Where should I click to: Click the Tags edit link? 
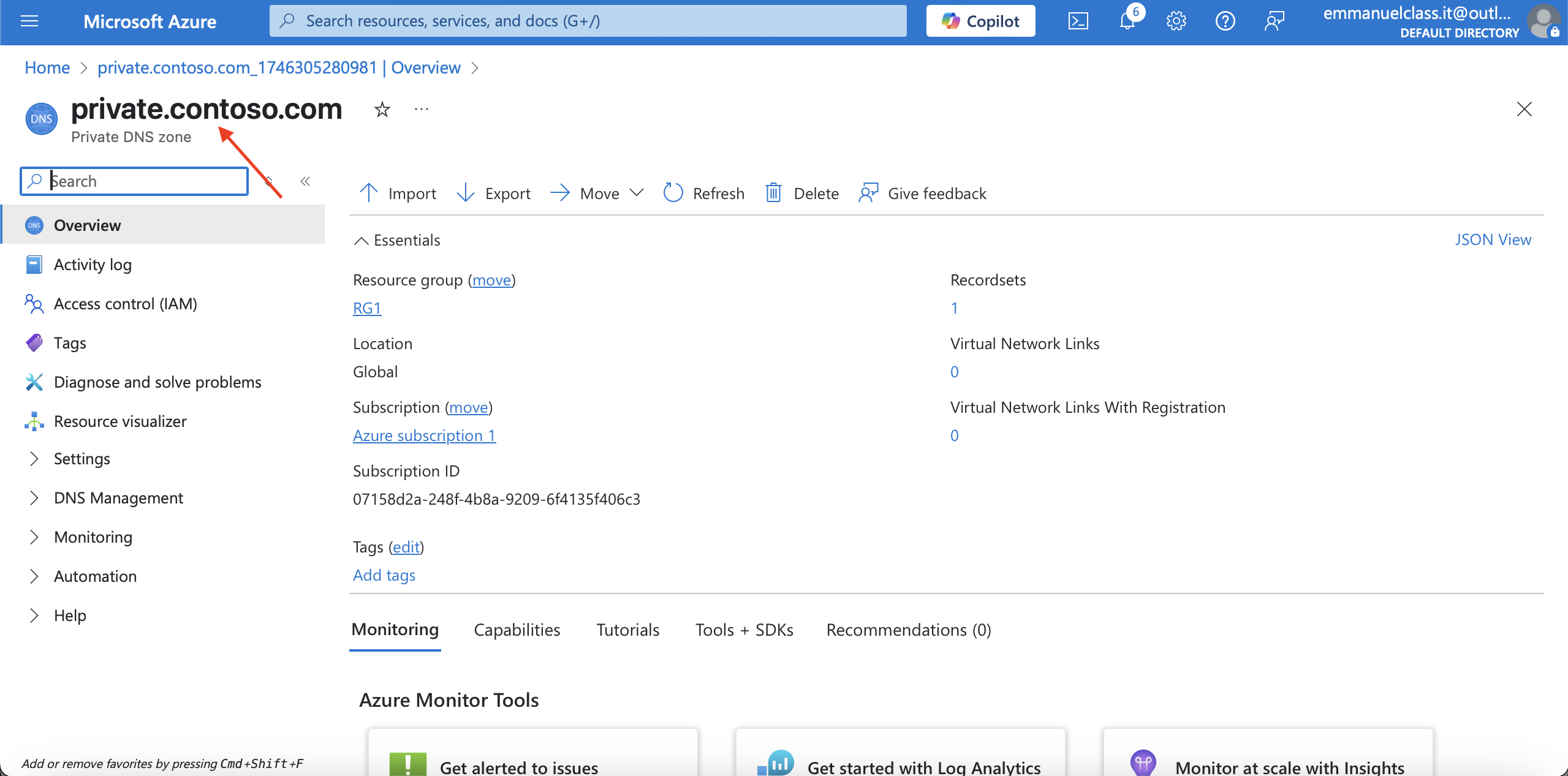click(x=406, y=547)
